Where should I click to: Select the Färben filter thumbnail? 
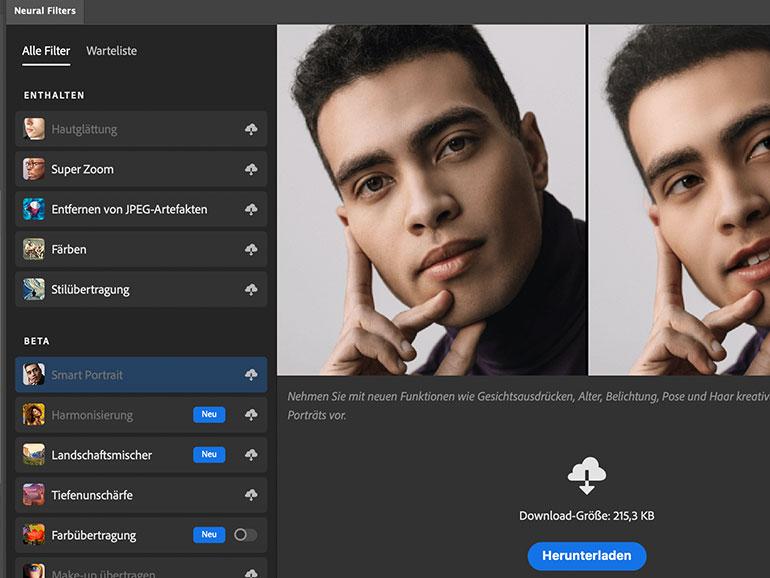pyautogui.click(x=34, y=249)
